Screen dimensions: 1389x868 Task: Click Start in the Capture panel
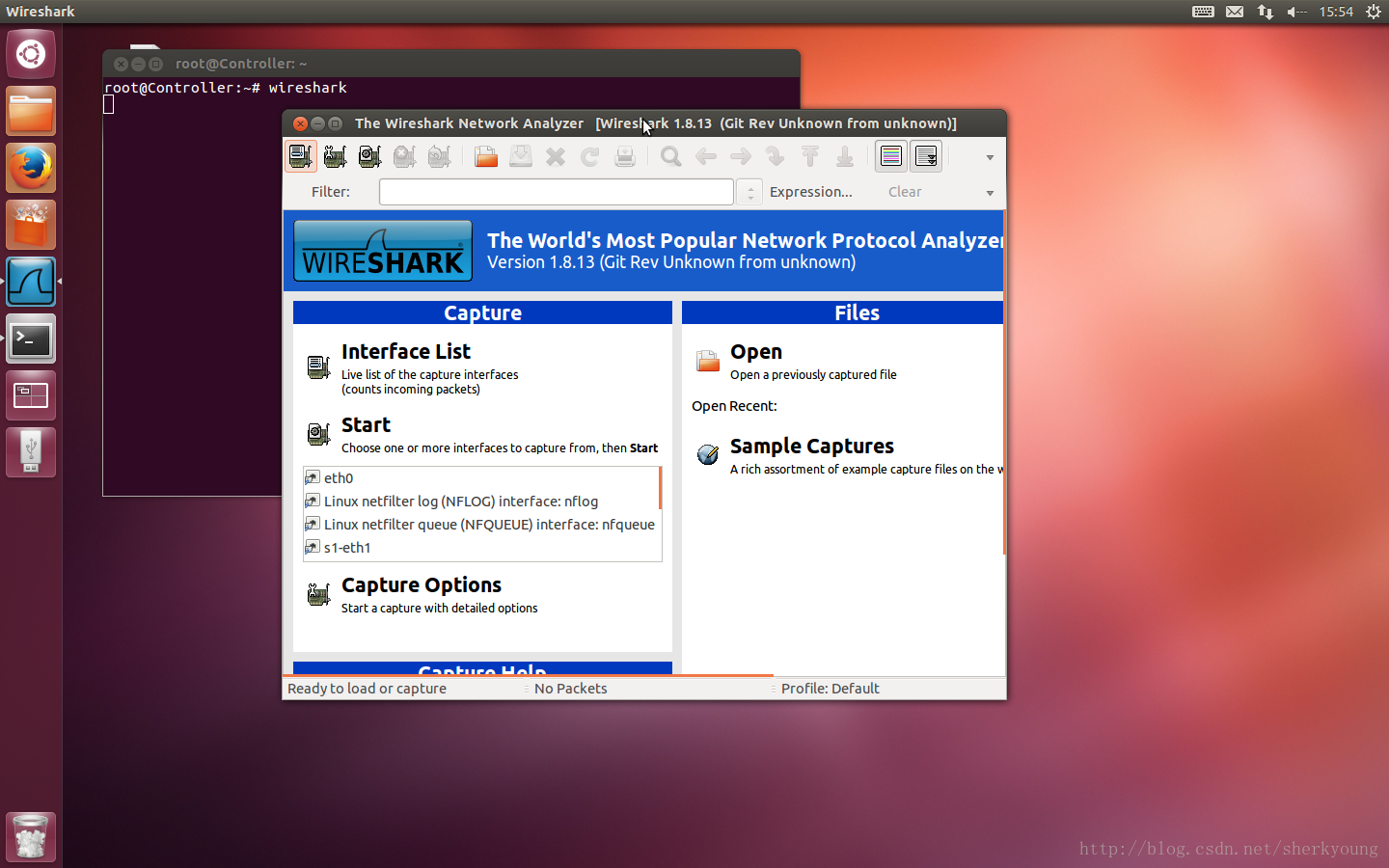tap(366, 425)
